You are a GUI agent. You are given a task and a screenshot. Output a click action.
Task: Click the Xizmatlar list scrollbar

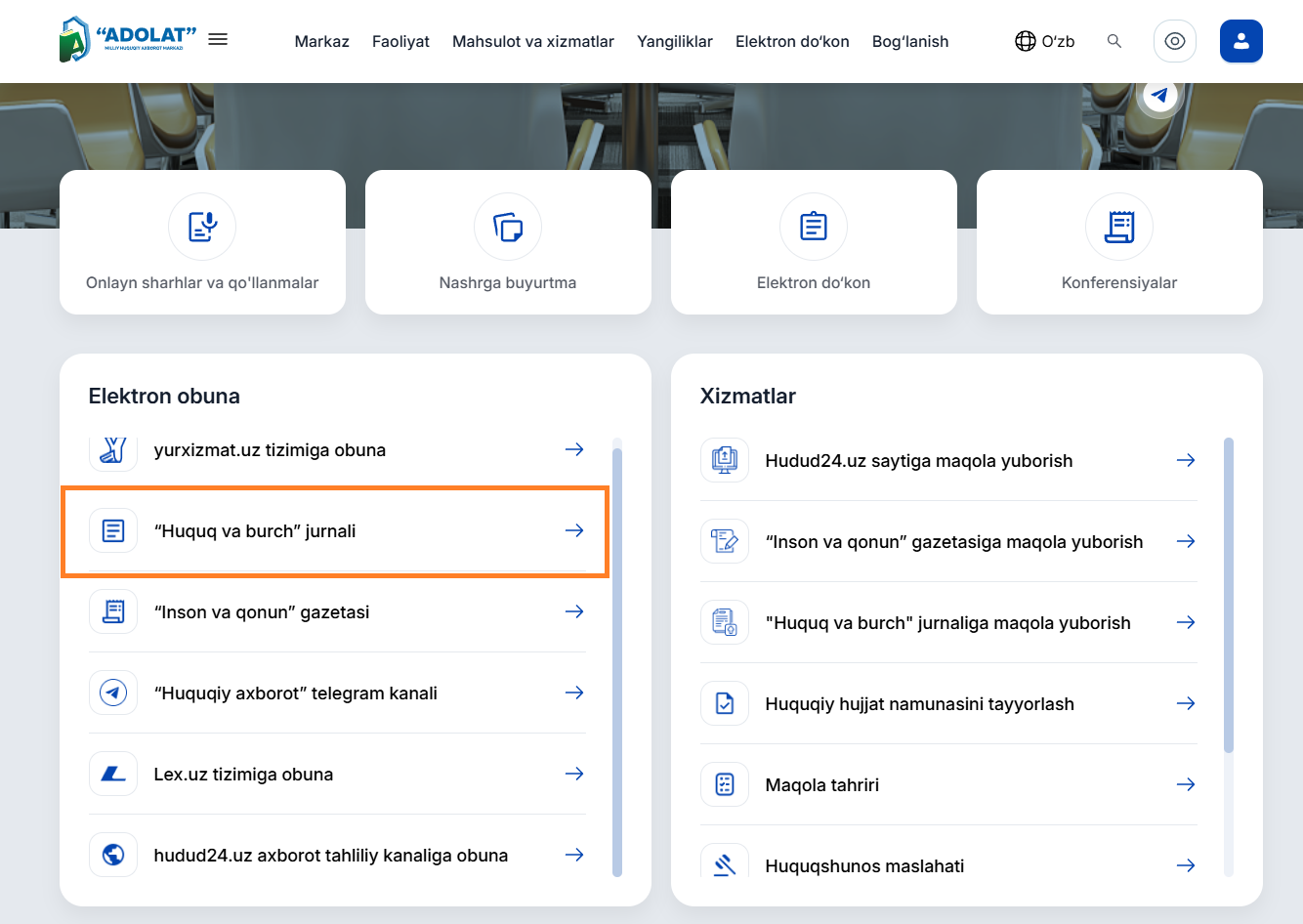[x=1229, y=596]
